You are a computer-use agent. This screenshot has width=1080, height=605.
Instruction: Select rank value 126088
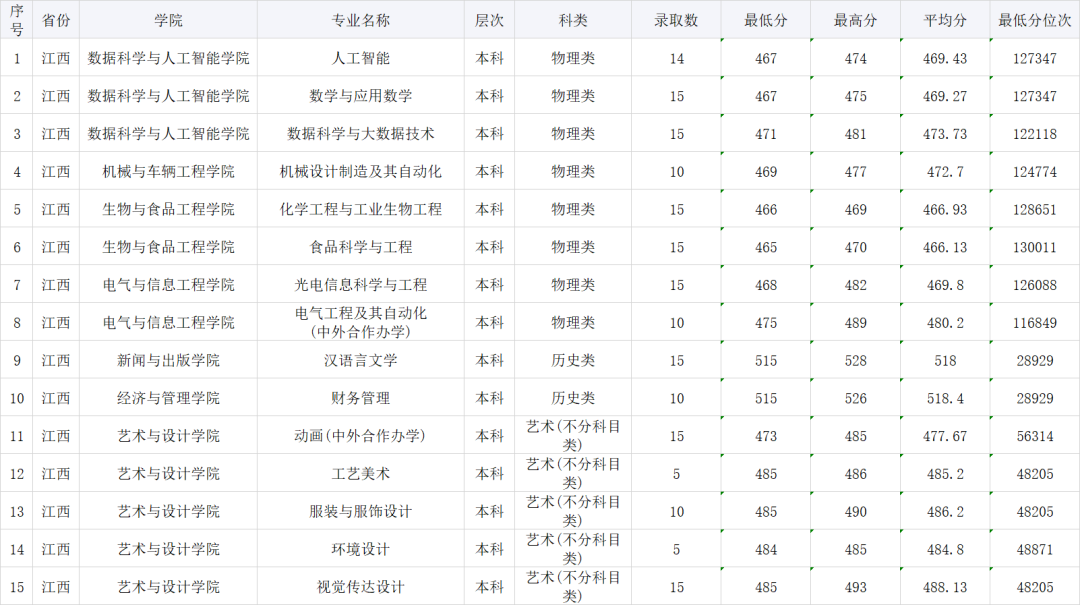coord(1035,285)
